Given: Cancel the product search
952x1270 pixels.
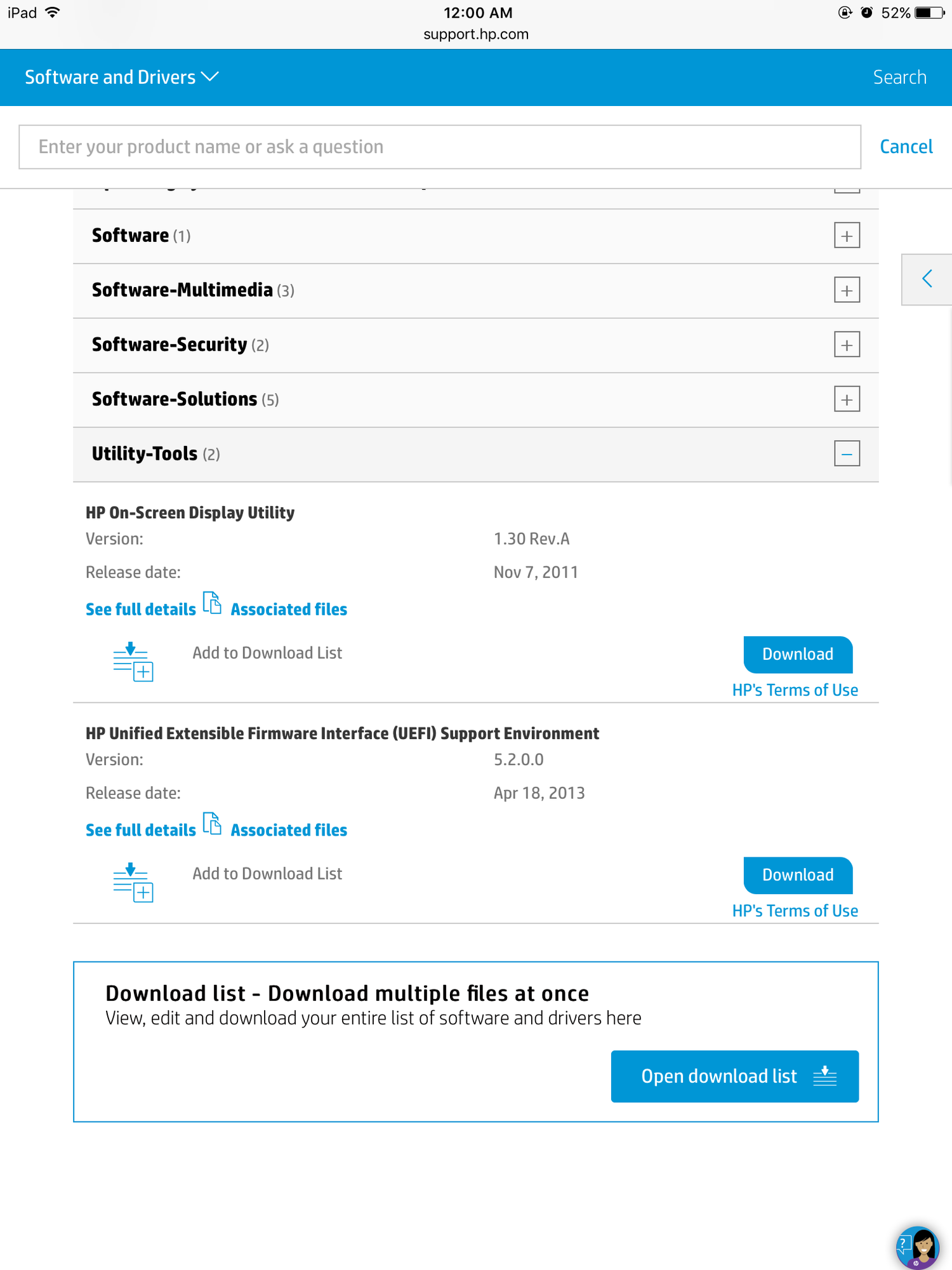Looking at the screenshot, I should (906, 147).
